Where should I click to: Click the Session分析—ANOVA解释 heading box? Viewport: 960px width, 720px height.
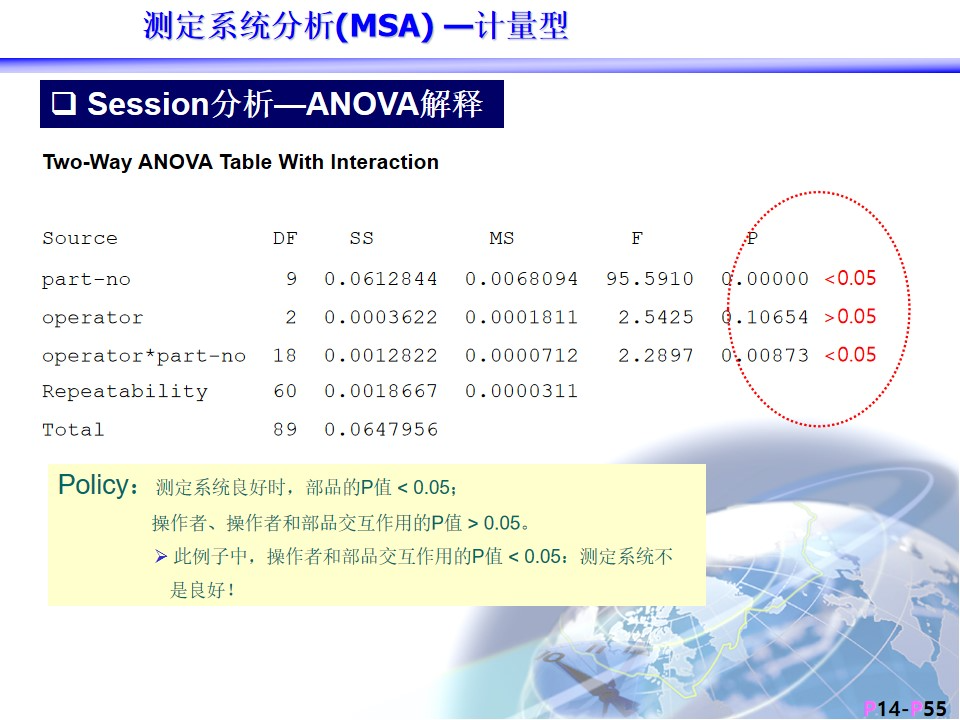272,104
